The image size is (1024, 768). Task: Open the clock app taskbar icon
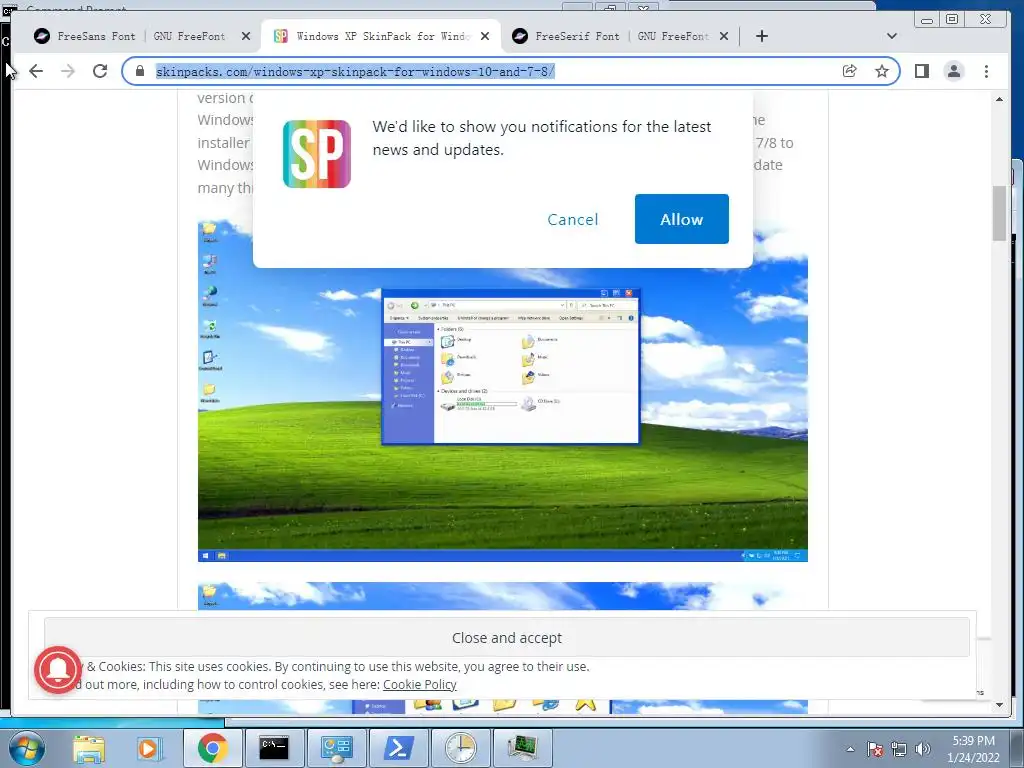coord(460,748)
